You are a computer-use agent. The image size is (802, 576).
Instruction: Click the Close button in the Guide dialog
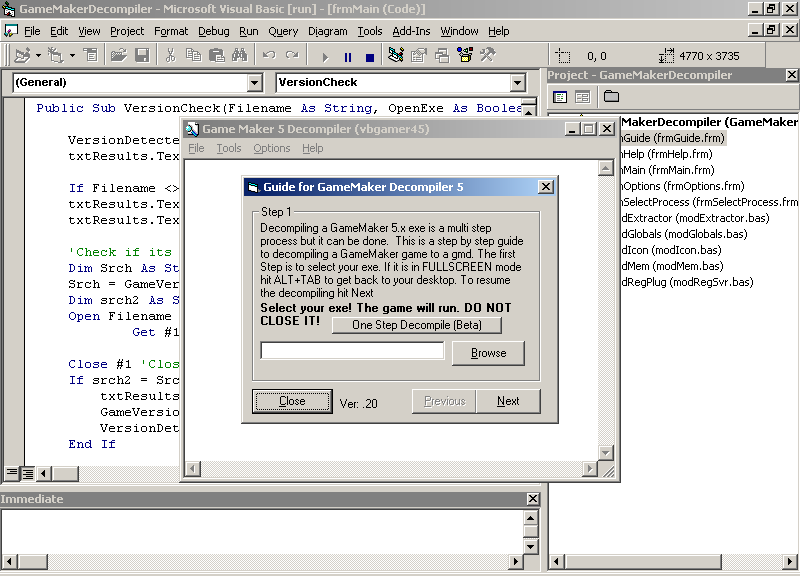tap(292, 401)
